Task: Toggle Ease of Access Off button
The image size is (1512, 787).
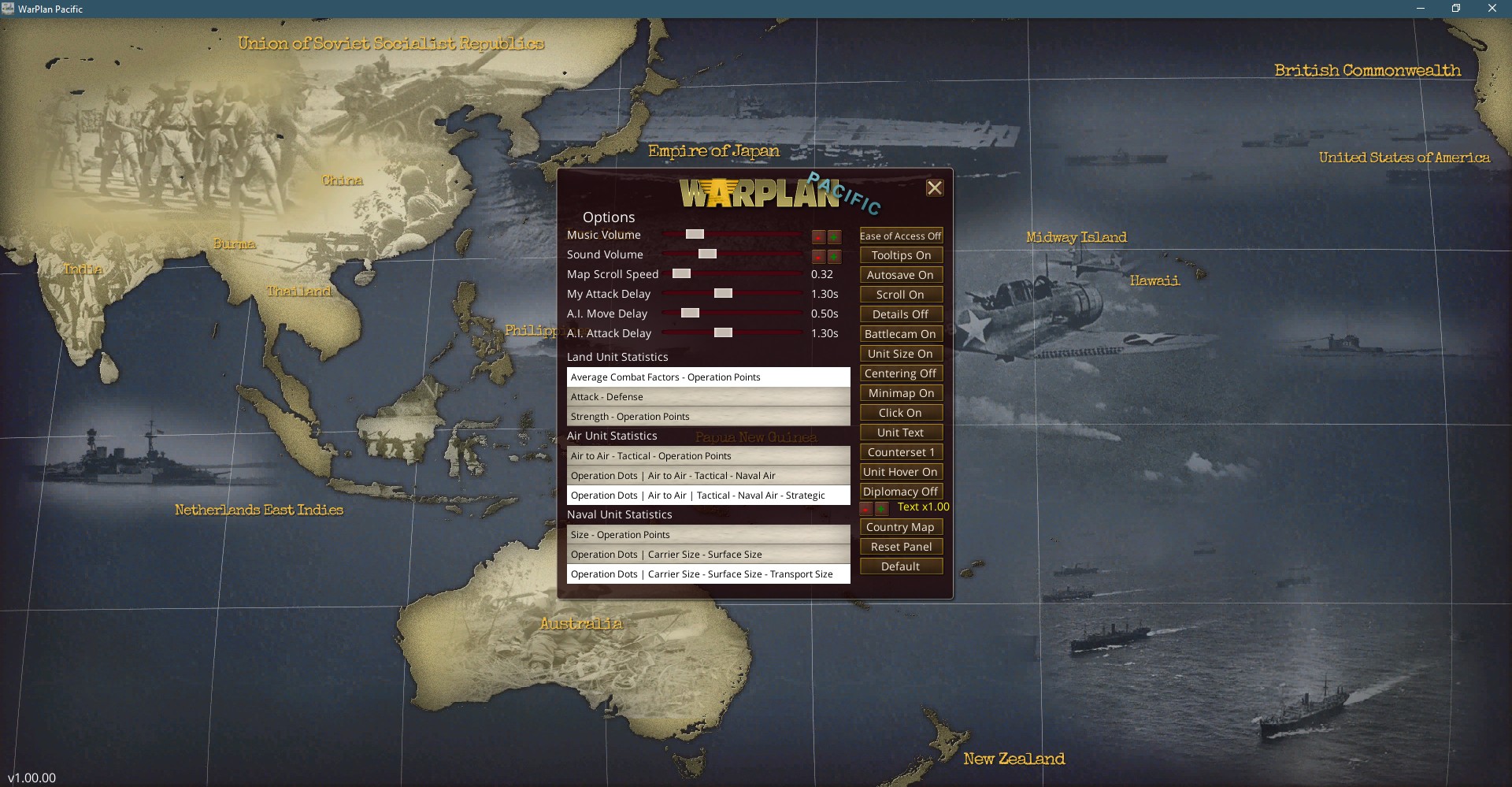Action: (901, 236)
